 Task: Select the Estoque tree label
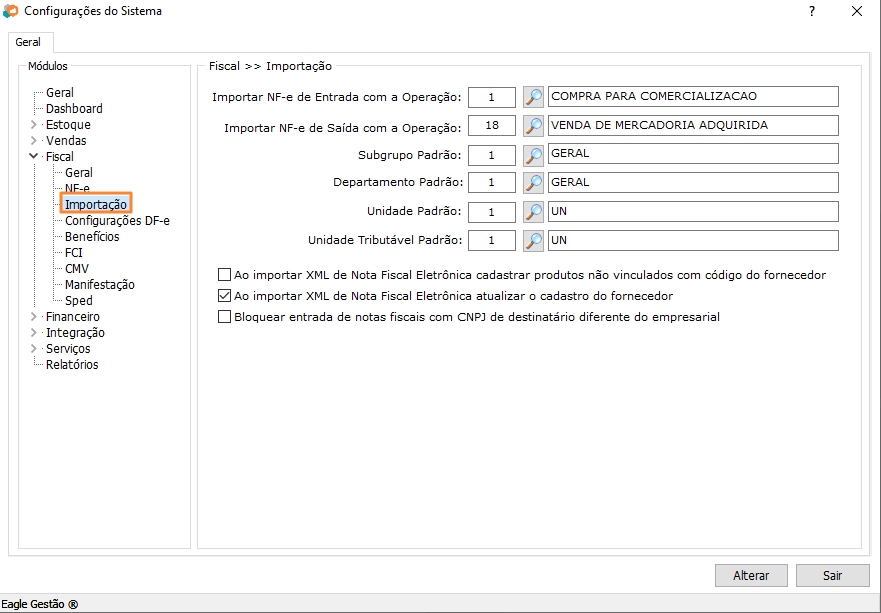point(68,125)
